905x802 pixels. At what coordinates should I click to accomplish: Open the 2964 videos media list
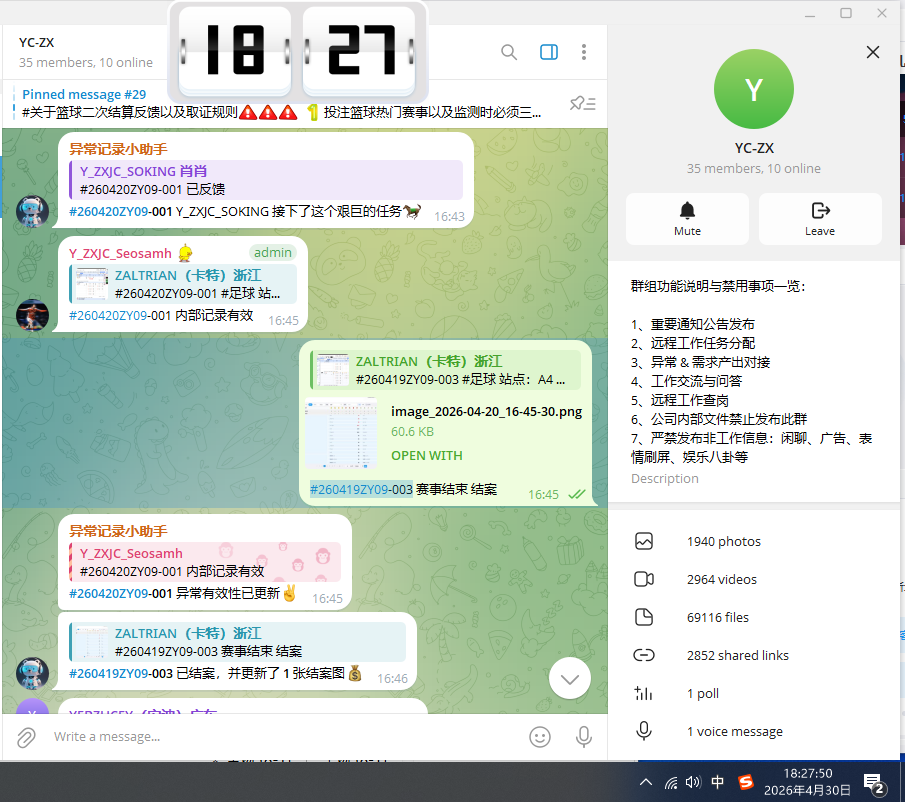[x=754, y=579]
